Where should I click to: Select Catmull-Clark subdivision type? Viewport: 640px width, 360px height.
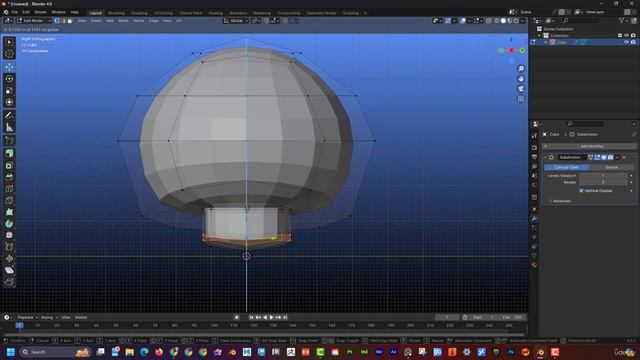pos(566,167)
